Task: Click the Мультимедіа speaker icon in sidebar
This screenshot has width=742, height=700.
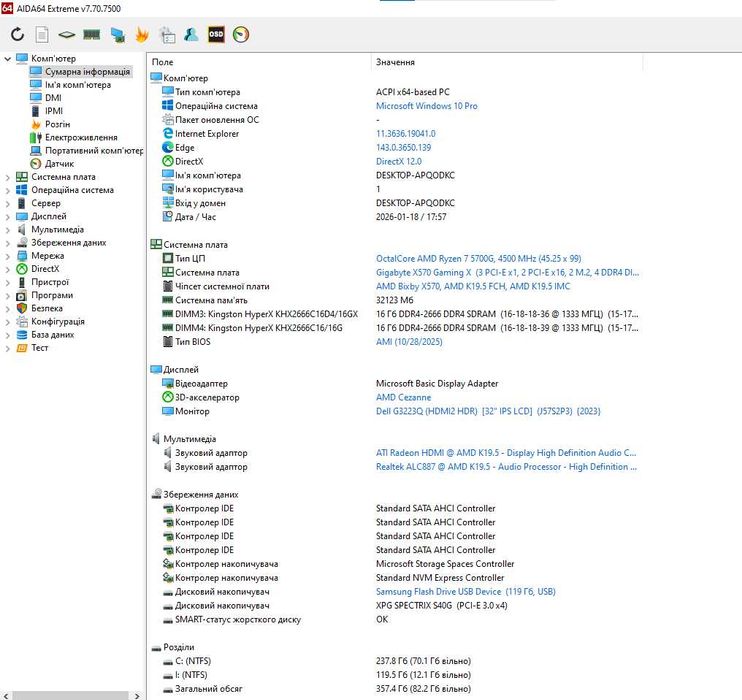Action: [22, 230]
